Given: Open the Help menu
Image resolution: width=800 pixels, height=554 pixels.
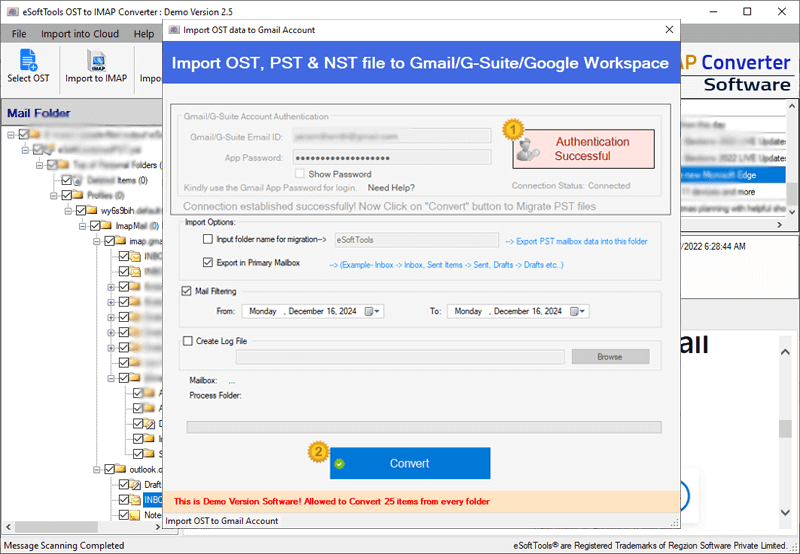Looking at the screenshot, I should pyautogui.click(x=144, y=34).
